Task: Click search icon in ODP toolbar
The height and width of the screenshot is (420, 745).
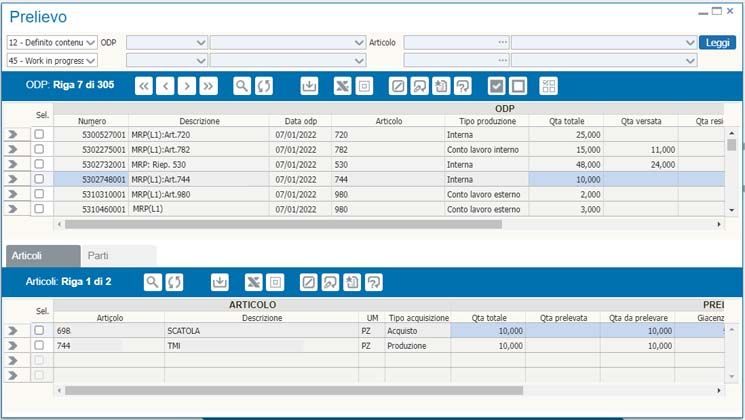Action: point(242,86)
